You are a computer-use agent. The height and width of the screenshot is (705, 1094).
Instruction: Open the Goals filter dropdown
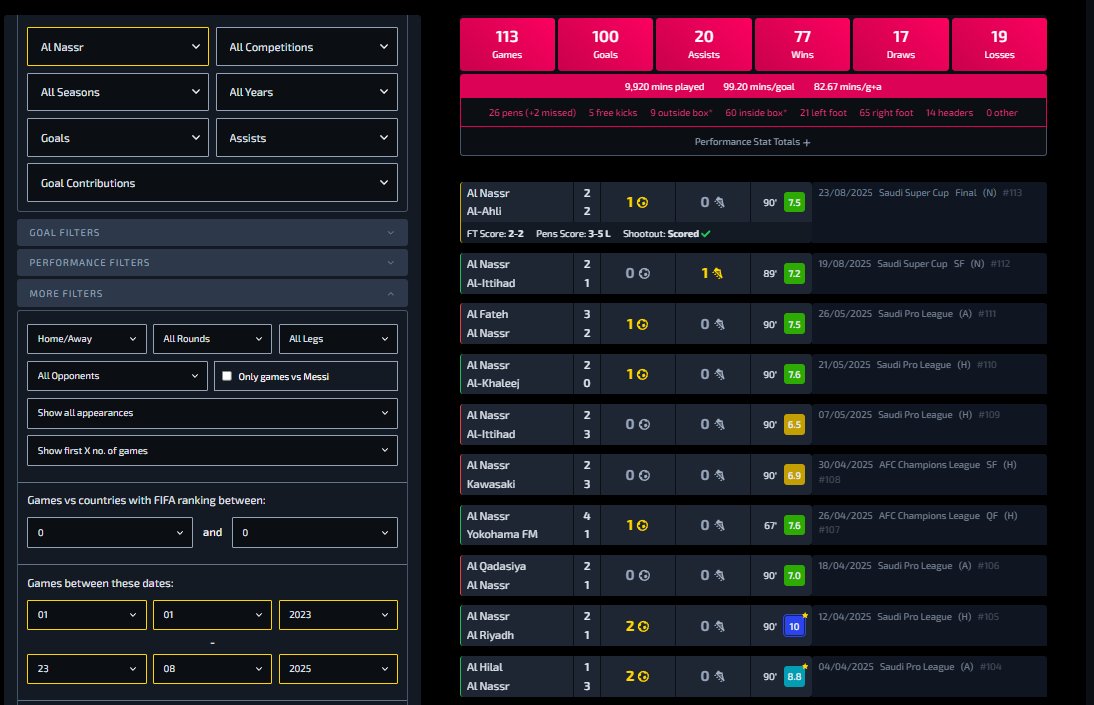point(118,138)
